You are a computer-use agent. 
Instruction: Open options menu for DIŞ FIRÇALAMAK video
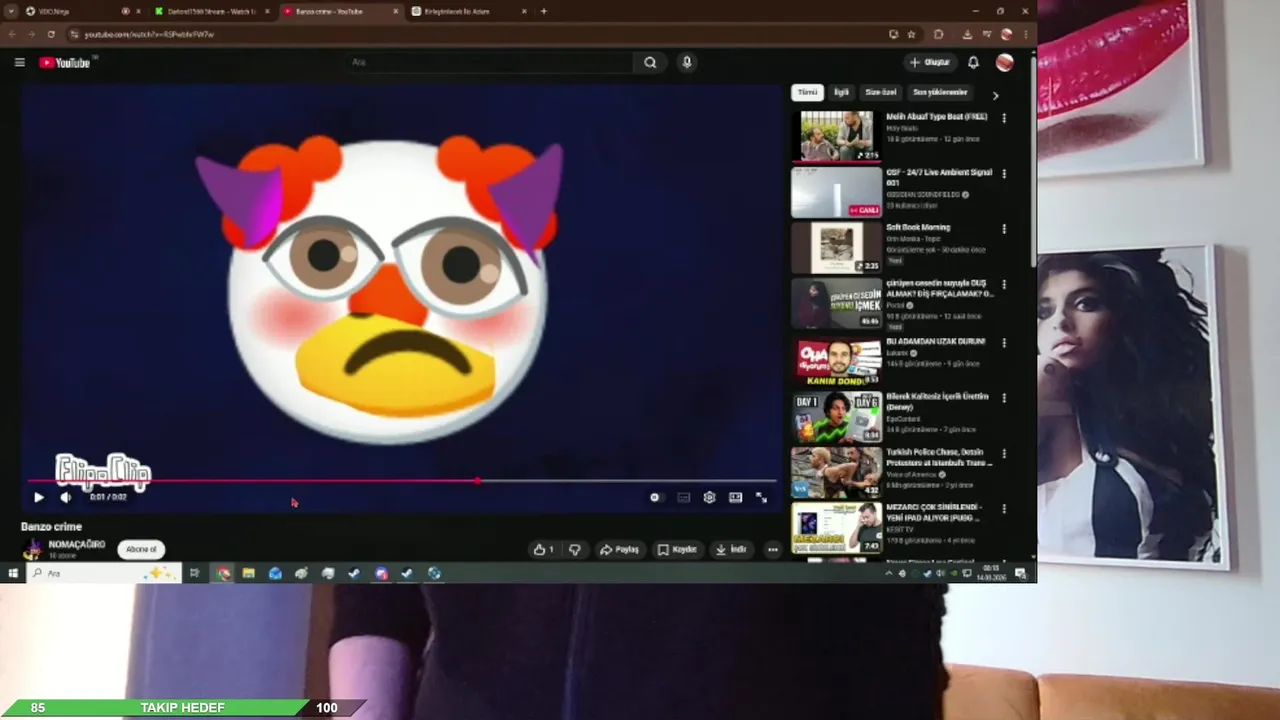[x=1004, y=285]
